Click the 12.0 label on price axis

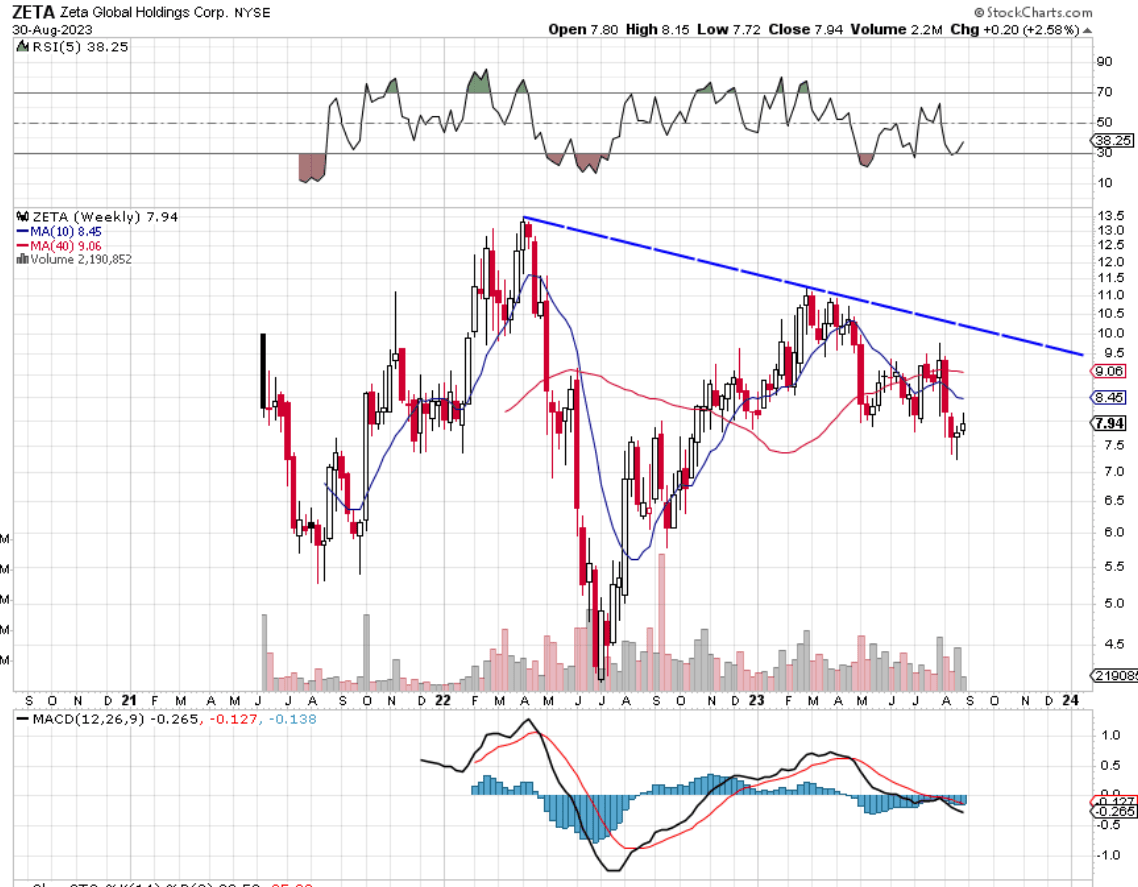pyautogui.click(x=1111, y=262)
